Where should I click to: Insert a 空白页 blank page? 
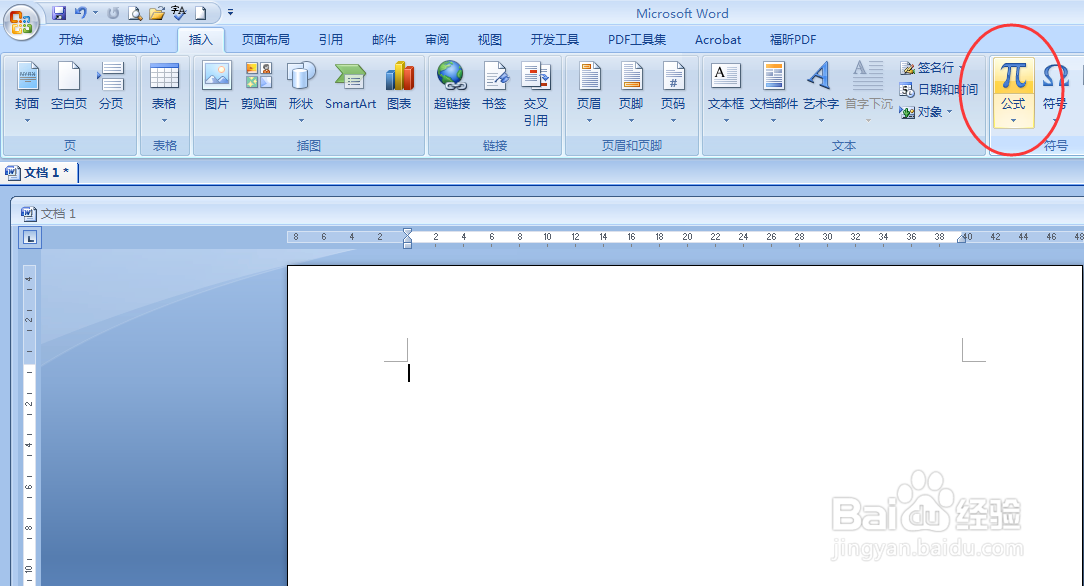68,86
